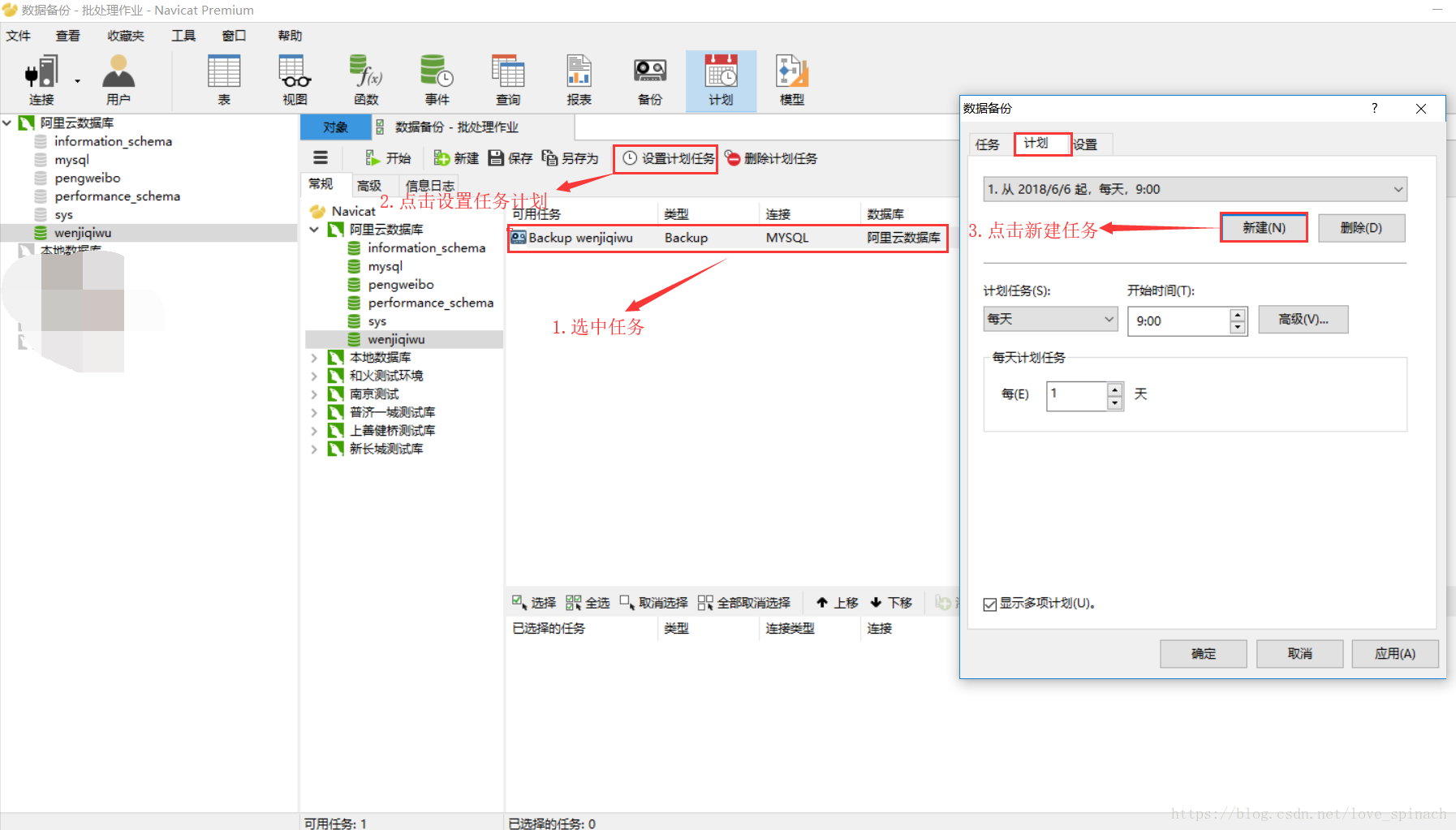This screenshot has width=1456, height=830.
Task: Click the hamburger menu icon in job toolbar
Action: pyautogui.click(x=321, y=158)
